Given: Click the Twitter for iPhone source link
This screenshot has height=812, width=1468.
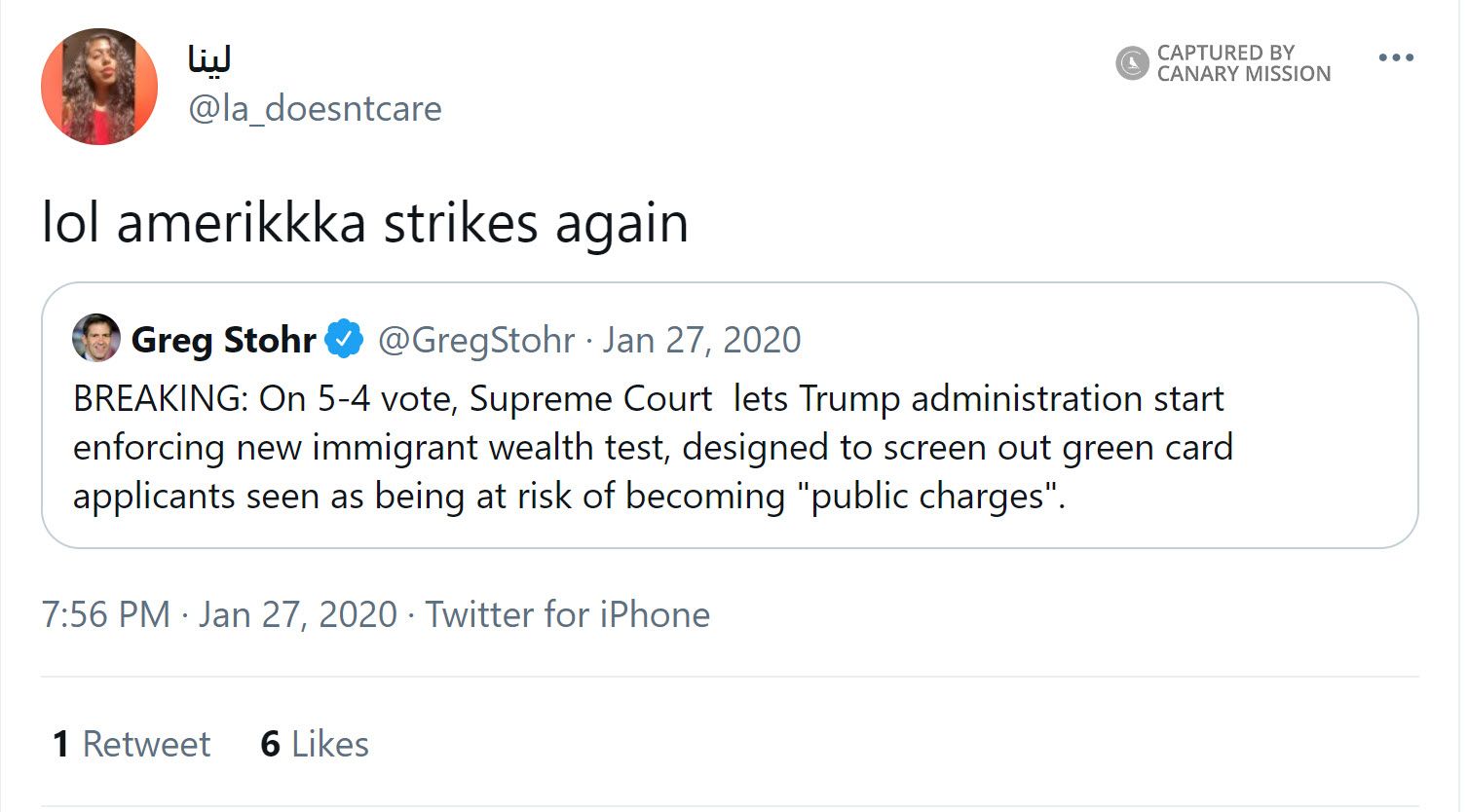Looking at the screenshot, I should coord(567,614).
